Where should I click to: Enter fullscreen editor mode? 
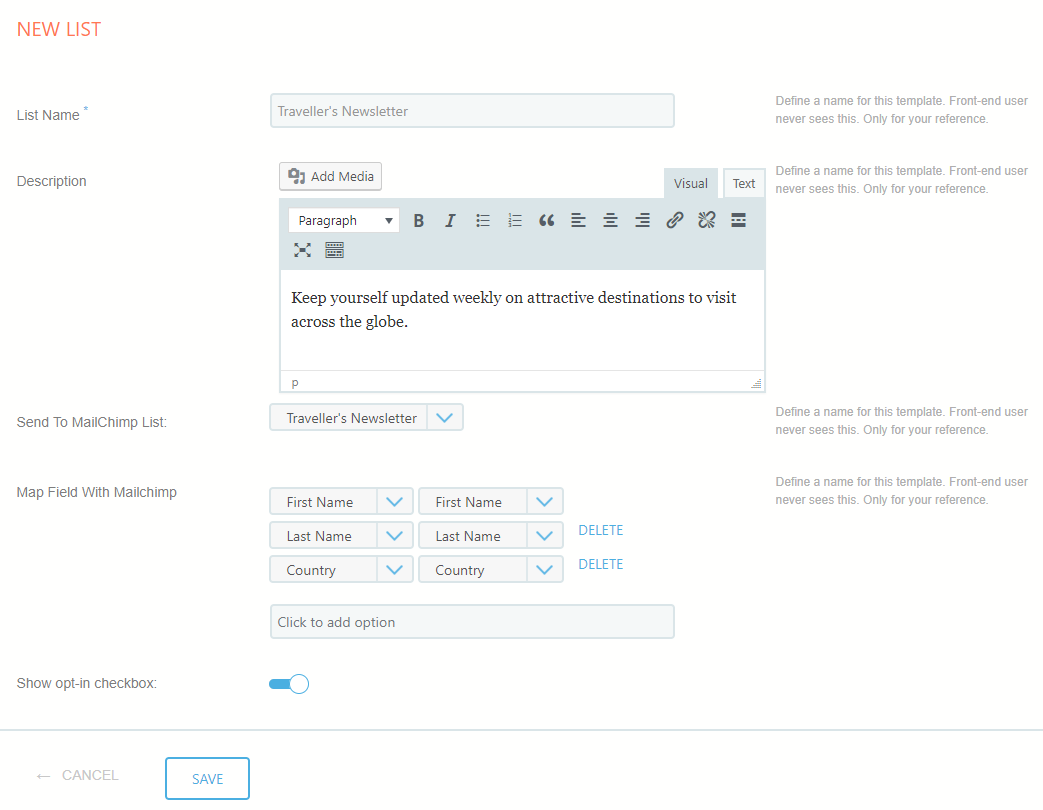302,250
